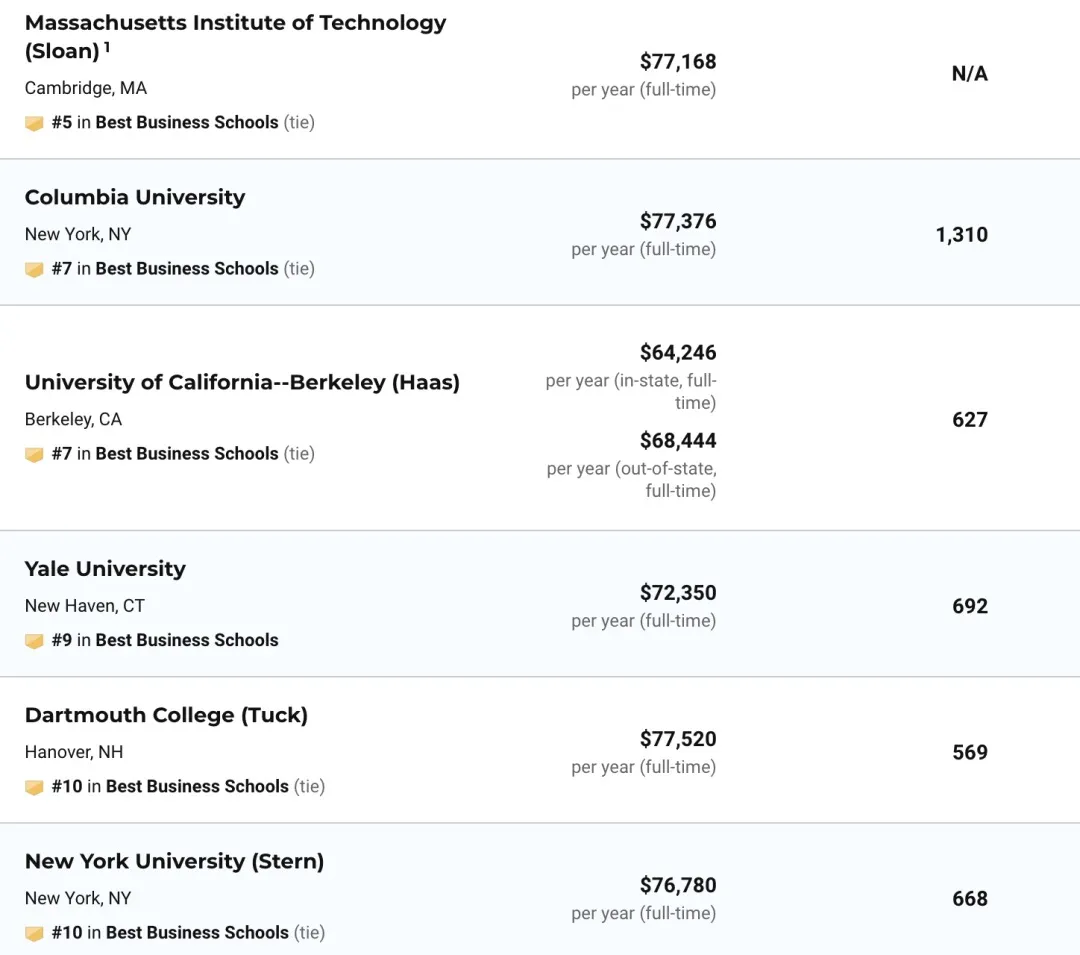Click the N/A enrollment value for MIT

[969, 73]
